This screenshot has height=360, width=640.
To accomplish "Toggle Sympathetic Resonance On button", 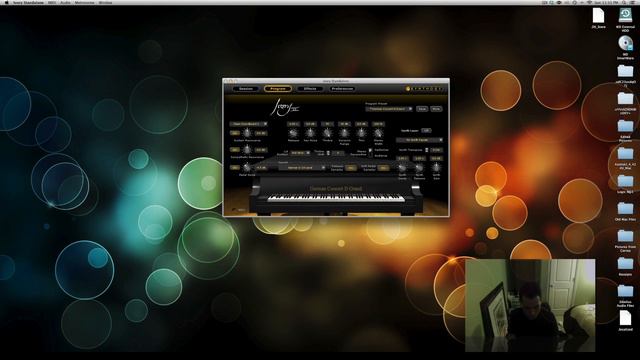I will point(235,150).
